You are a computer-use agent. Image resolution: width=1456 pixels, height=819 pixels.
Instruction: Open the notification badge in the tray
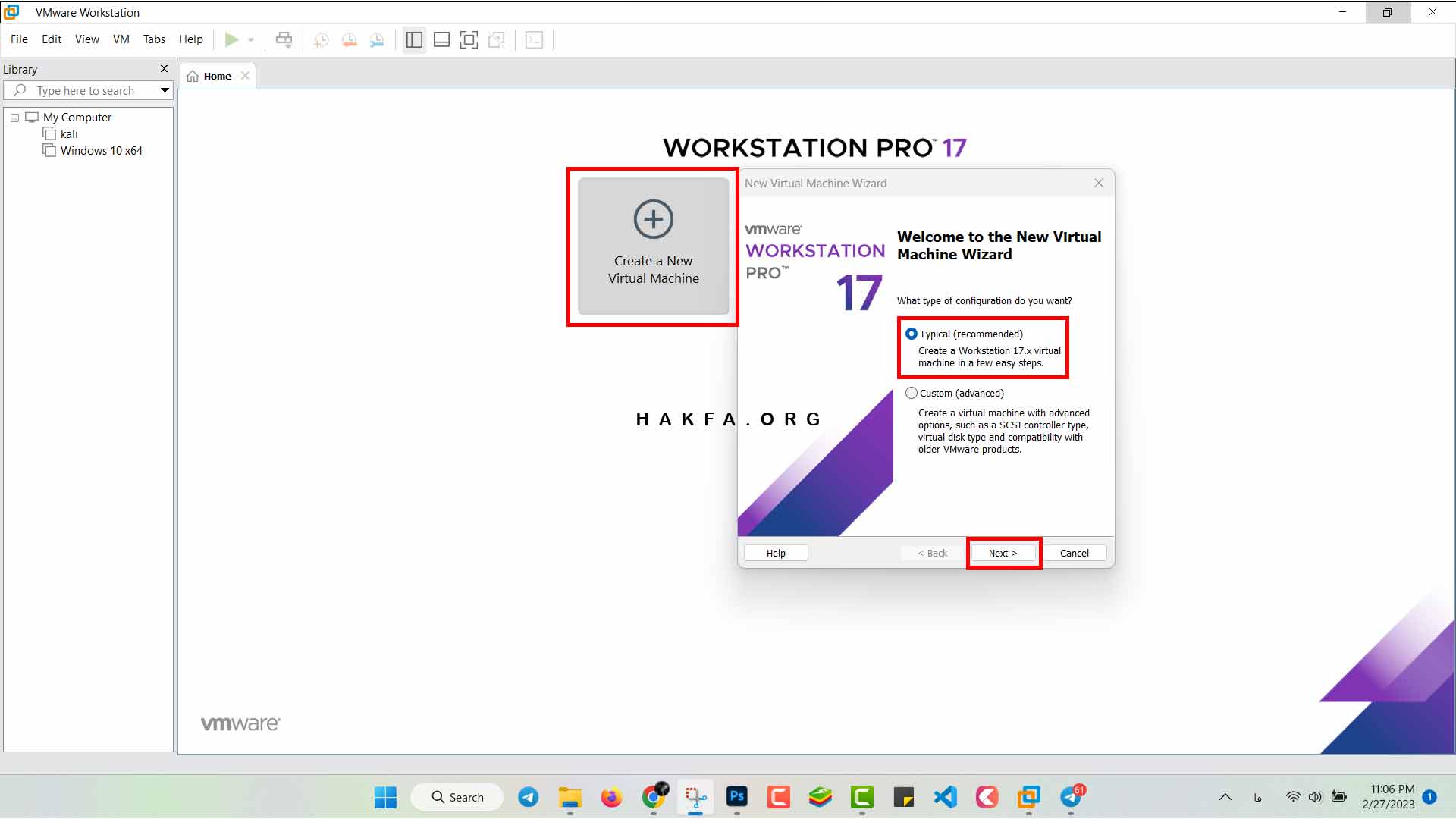[1429, 797]
